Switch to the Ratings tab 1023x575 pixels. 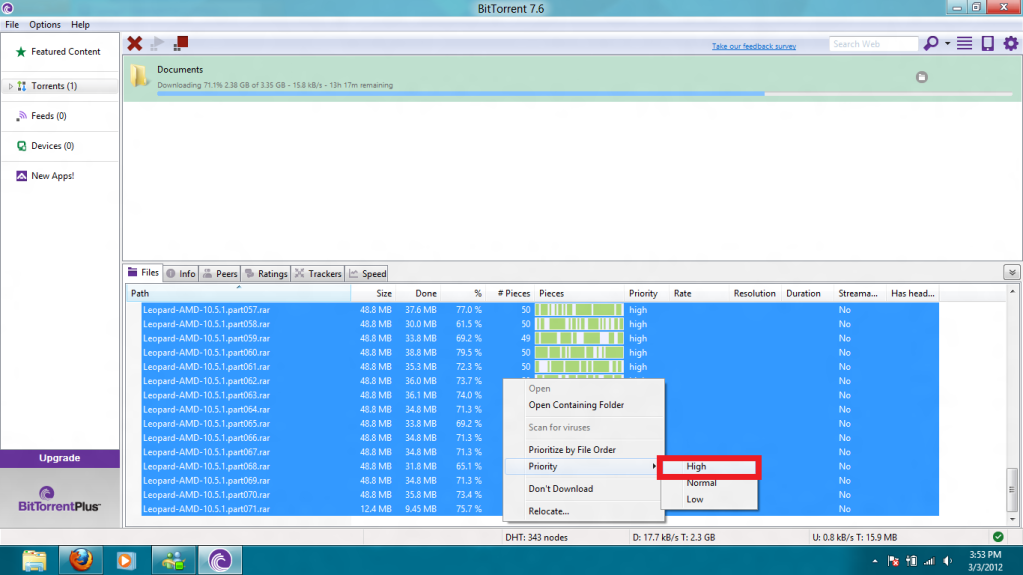[266, 273]
